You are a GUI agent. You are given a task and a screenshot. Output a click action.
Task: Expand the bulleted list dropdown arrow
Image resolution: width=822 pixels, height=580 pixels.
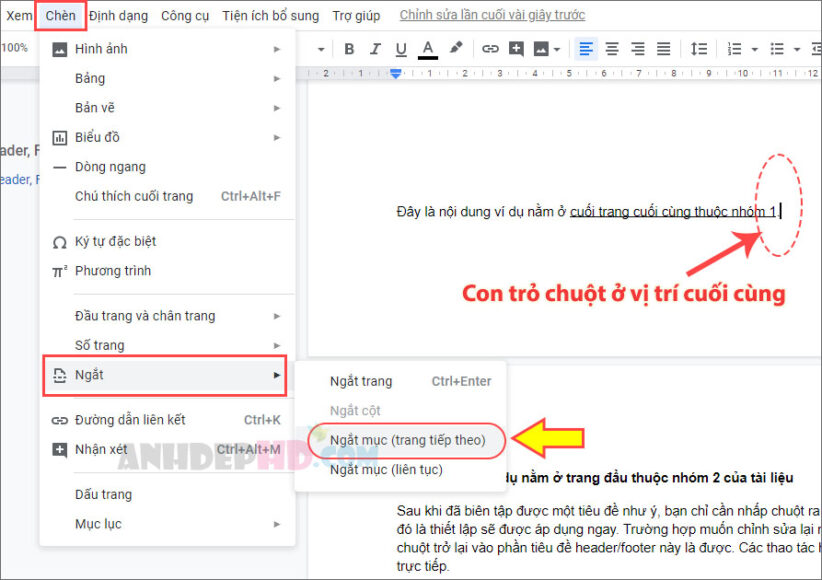tap(797, 49)
